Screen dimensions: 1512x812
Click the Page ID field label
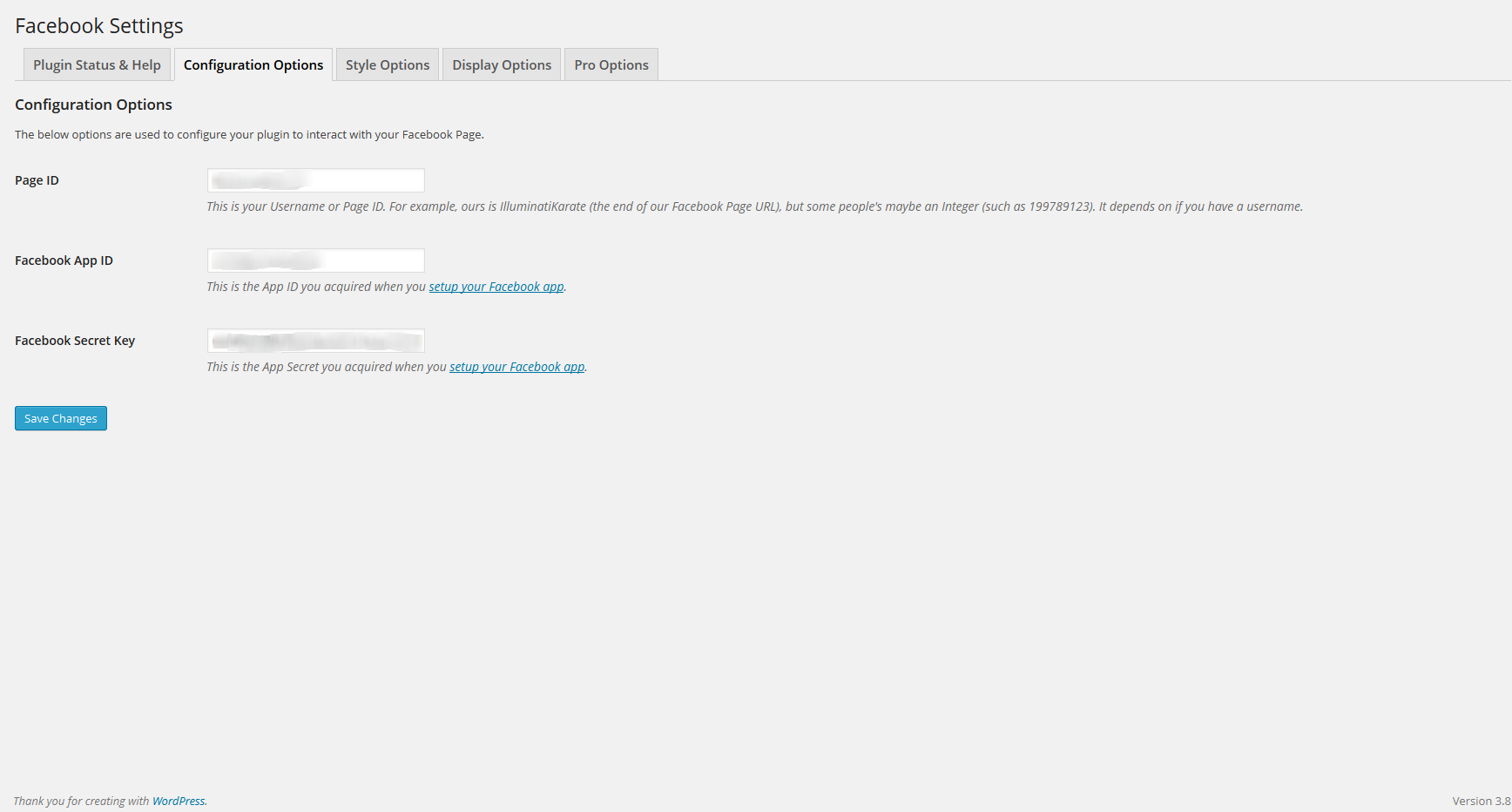tap(37, 180)
